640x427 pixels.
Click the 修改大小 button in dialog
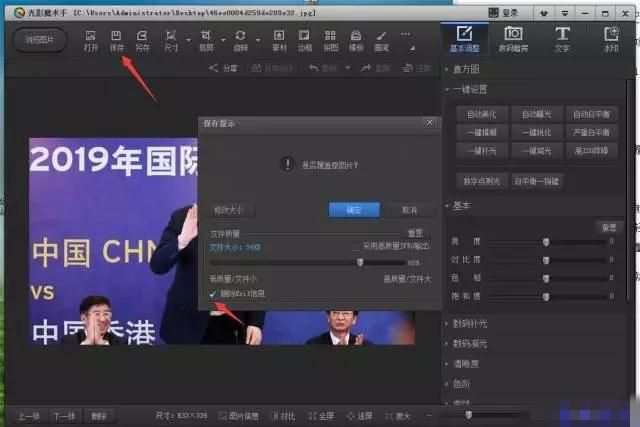point(229,210)
